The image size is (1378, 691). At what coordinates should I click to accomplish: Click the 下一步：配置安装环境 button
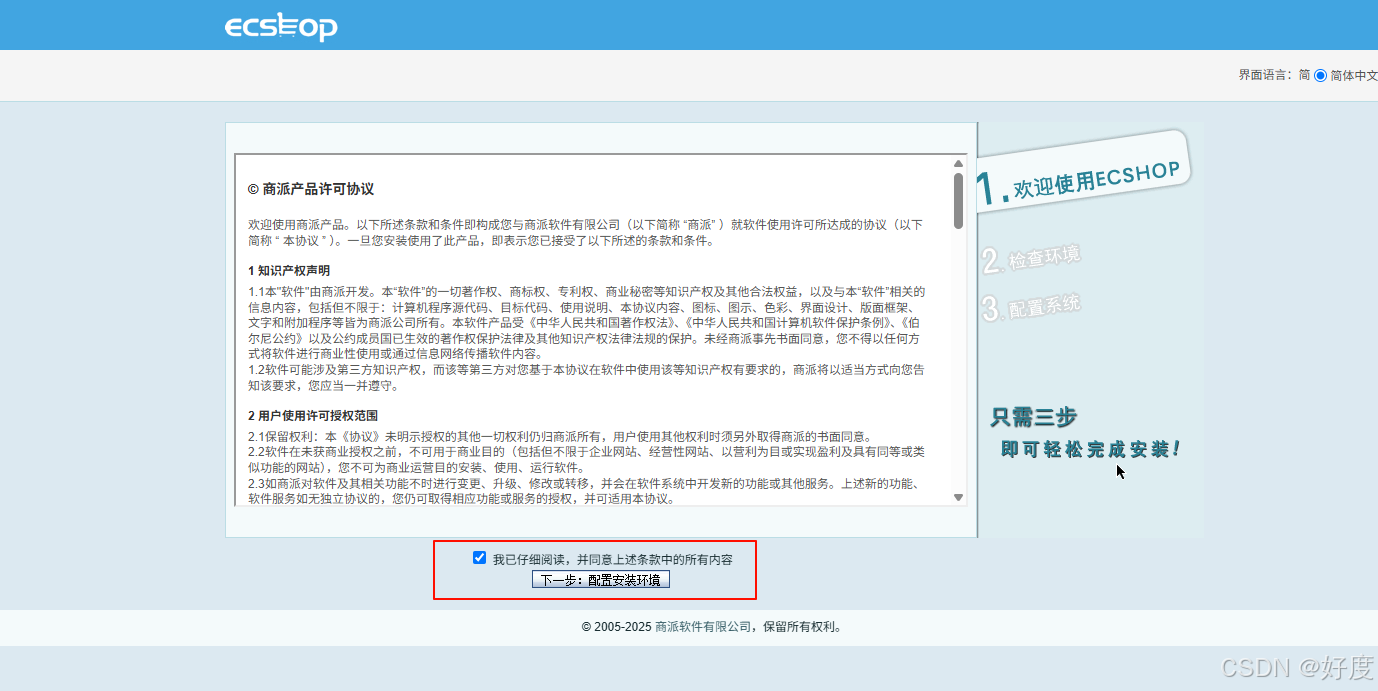(600, 579)
